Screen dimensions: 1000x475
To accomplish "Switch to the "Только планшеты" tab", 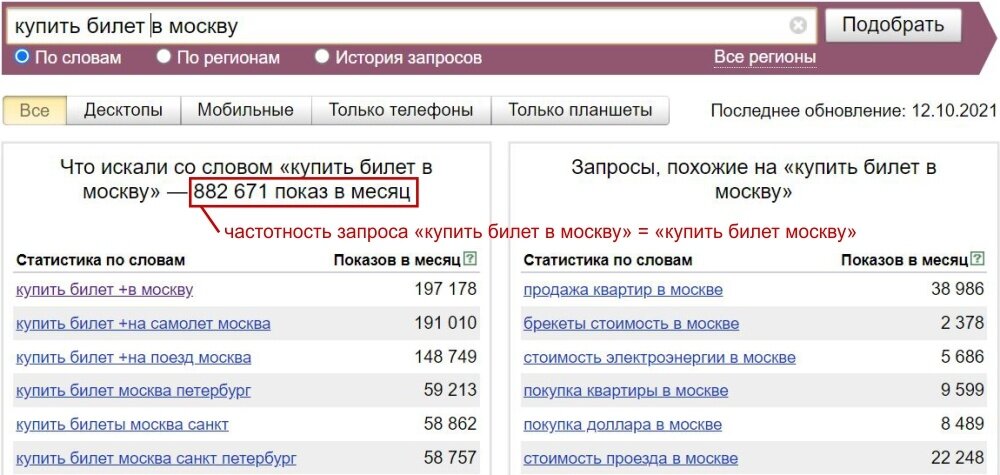I will [x=580, y=110].
